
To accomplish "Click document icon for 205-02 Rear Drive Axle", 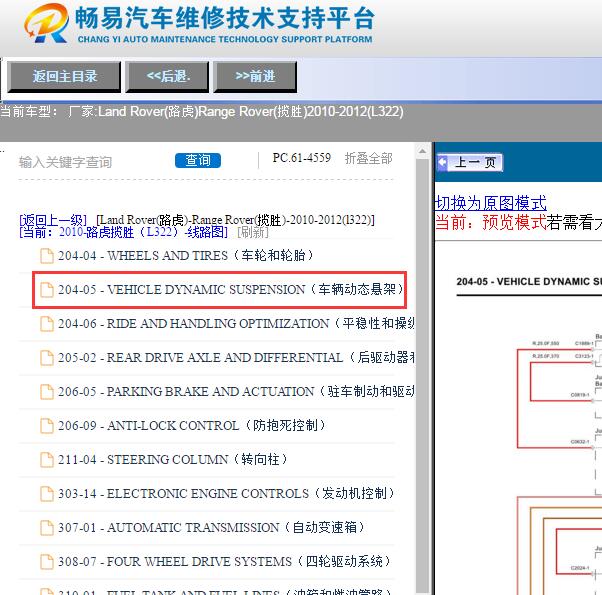I will [x=47, y=358].
